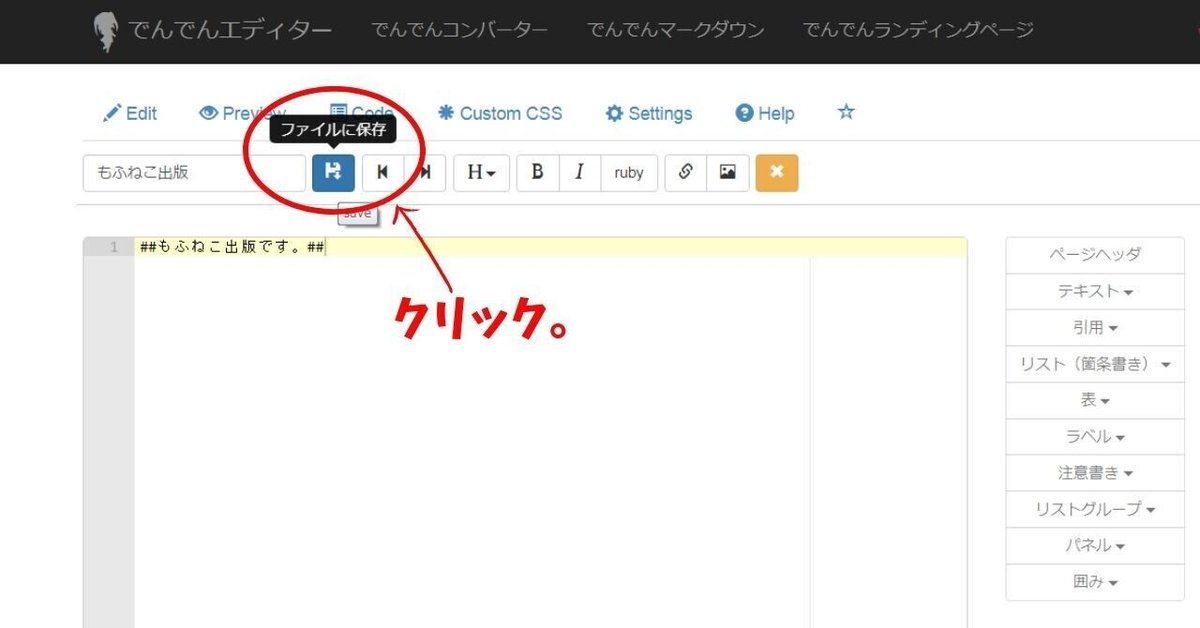Toggle the favorite star next to Help
Image resolution: width=1200 pixels, height=628 pixels.
point(846,113)
